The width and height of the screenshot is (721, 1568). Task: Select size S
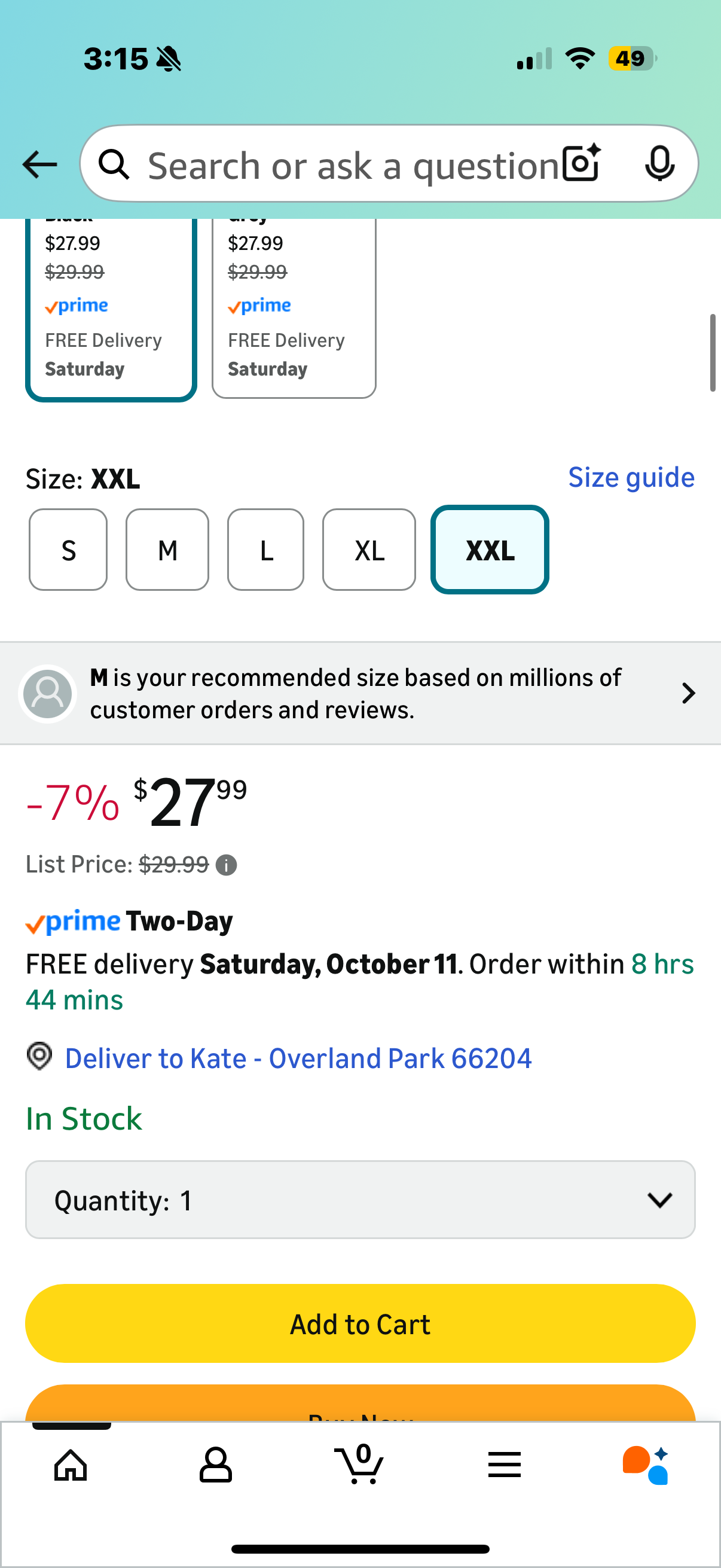(x=68, y=550)
